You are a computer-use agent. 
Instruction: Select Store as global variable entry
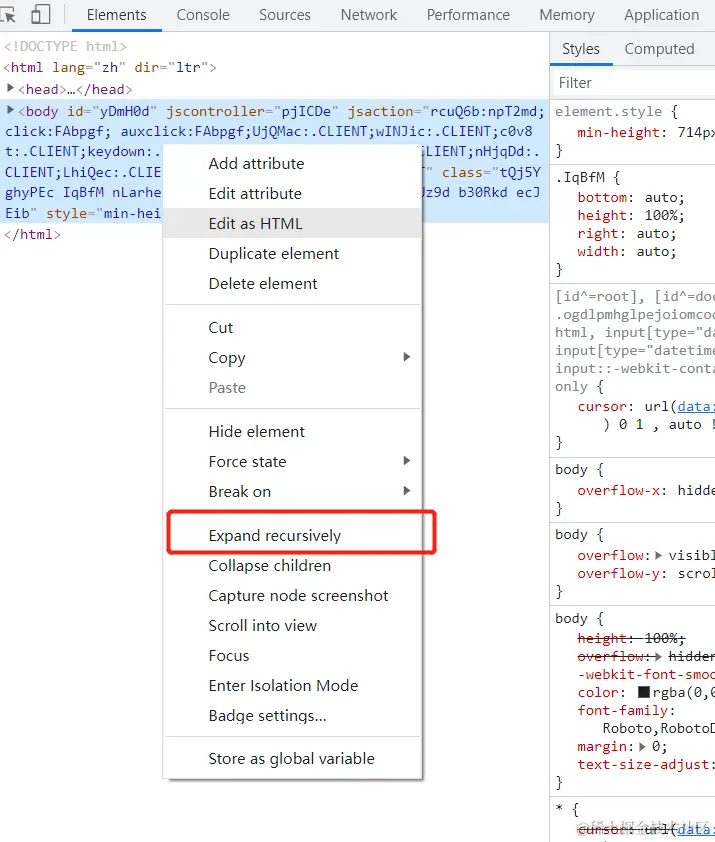[293, 759]
